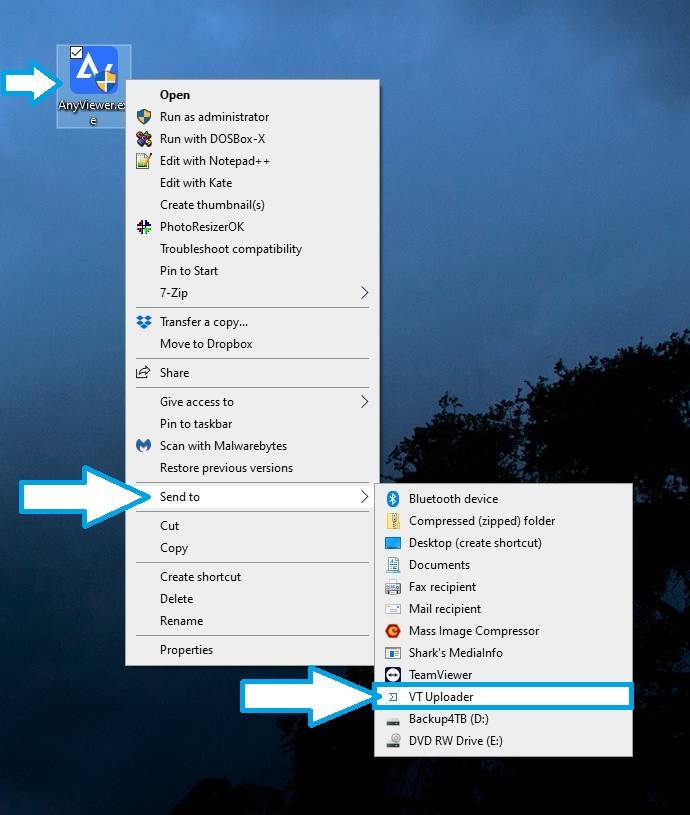Image resolution: width=690 pixels, height=815 pixels.
Task: Choose Shark's MediaInfo
Action: 503,653
